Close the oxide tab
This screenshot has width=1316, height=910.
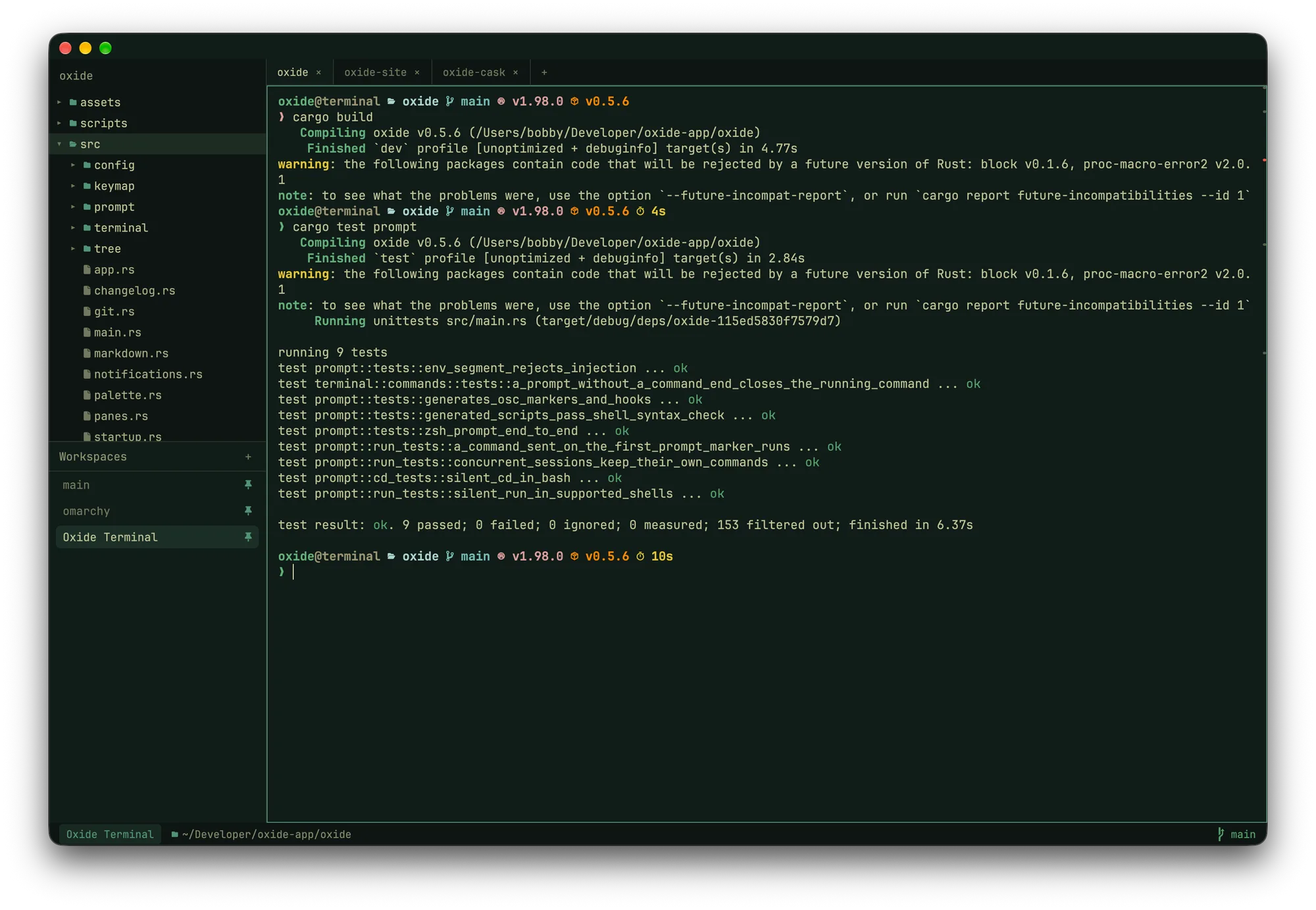tap(318, 72)
